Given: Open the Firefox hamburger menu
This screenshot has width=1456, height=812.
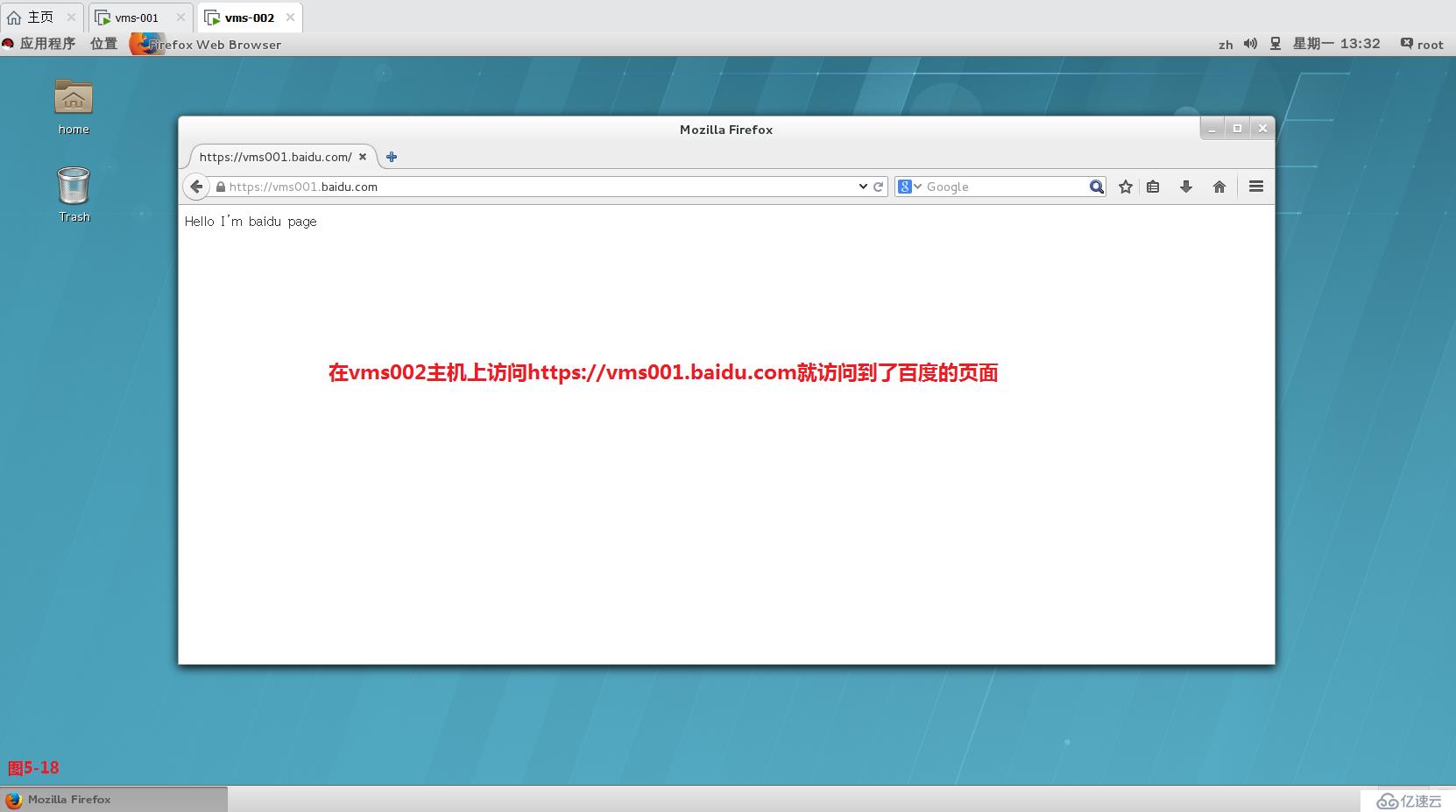Looking at the screenshot, I should click(x=1256, y=187).
